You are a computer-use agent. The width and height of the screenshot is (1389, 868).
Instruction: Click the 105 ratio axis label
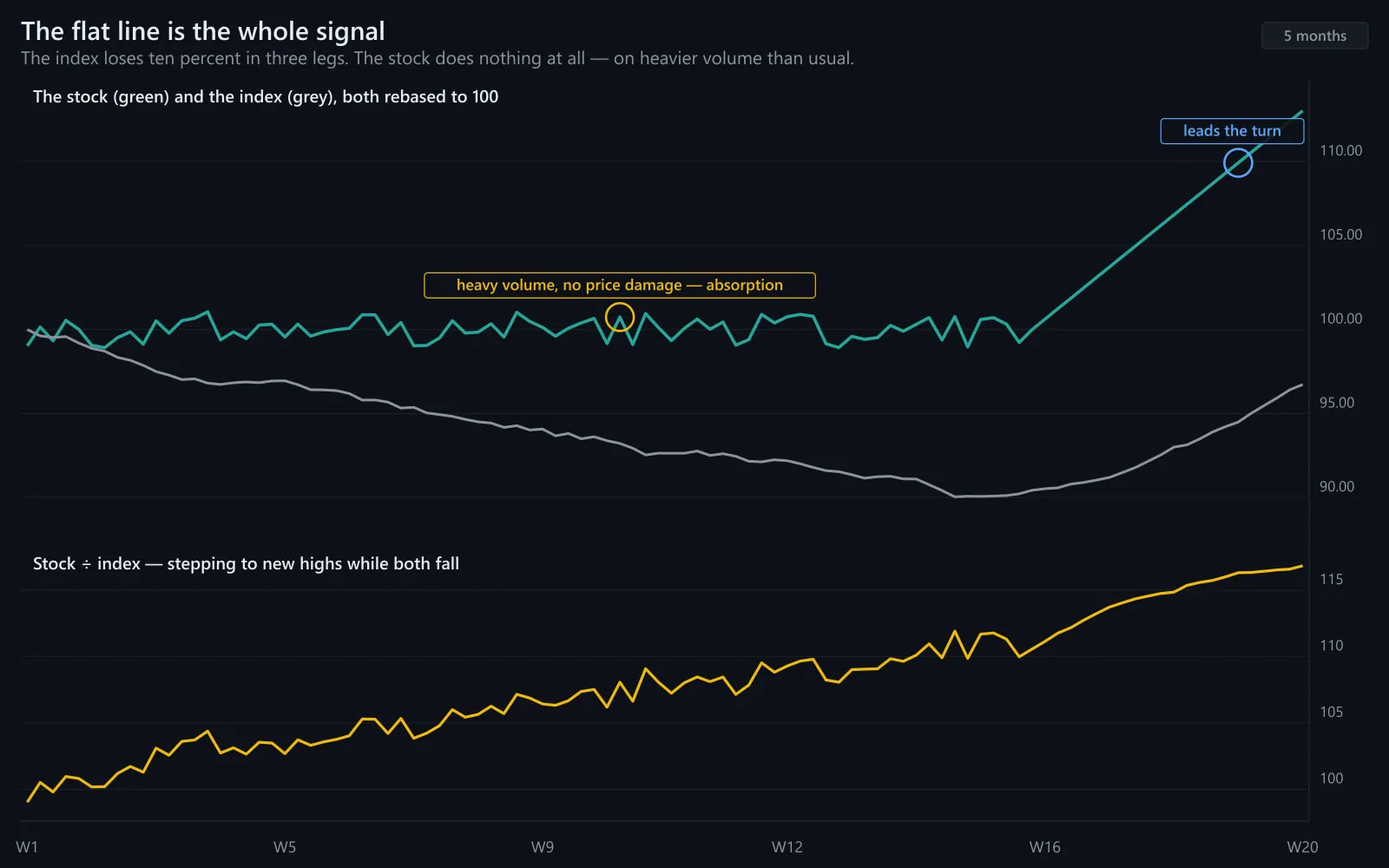(x=1332, y=712)
